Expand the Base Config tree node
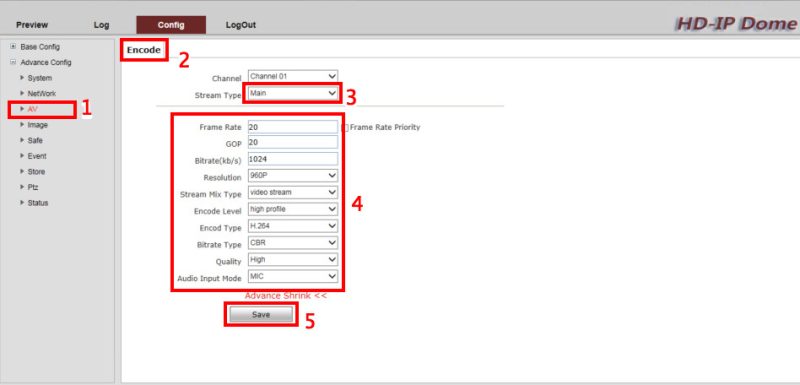Screen dimensions: 800x385 tap(13, 46)
